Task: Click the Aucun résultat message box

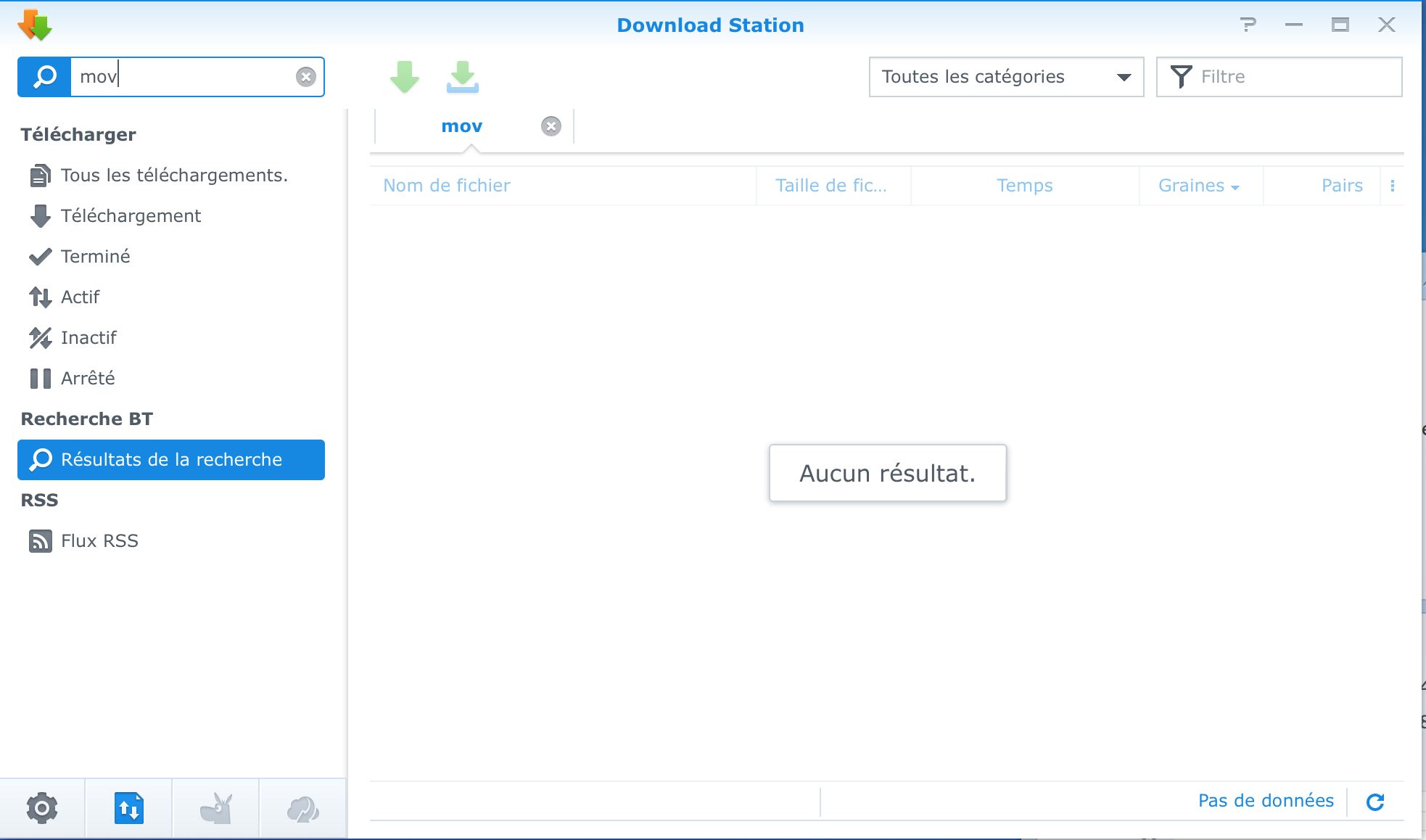Action: point(888,473)
